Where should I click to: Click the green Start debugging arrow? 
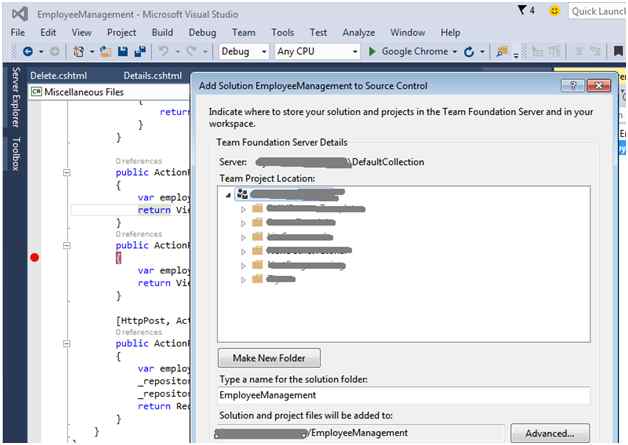(372, 51)
